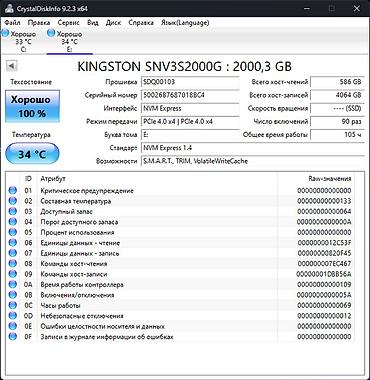
Task: Click the status icon for attribute 05
Action: point(13,232)
